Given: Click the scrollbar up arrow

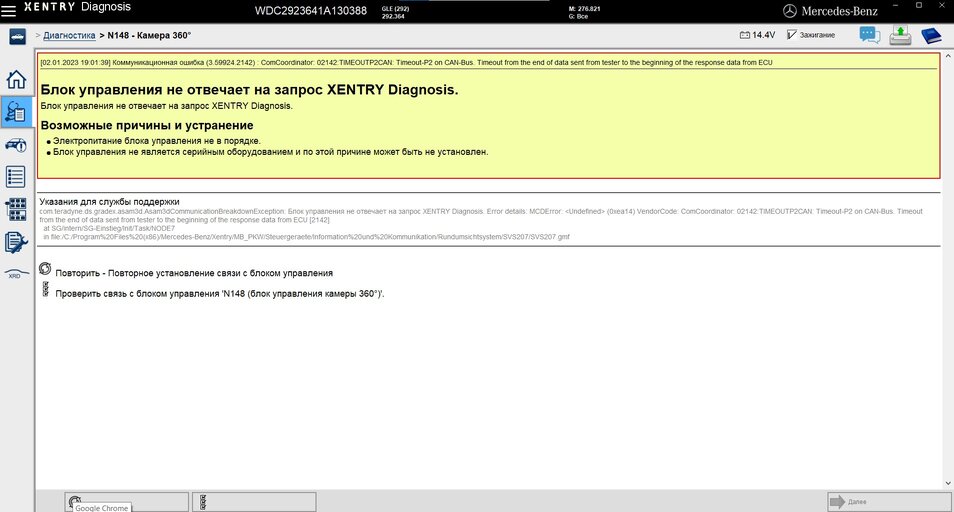Looking at the screenshot, I should (947, 56).
